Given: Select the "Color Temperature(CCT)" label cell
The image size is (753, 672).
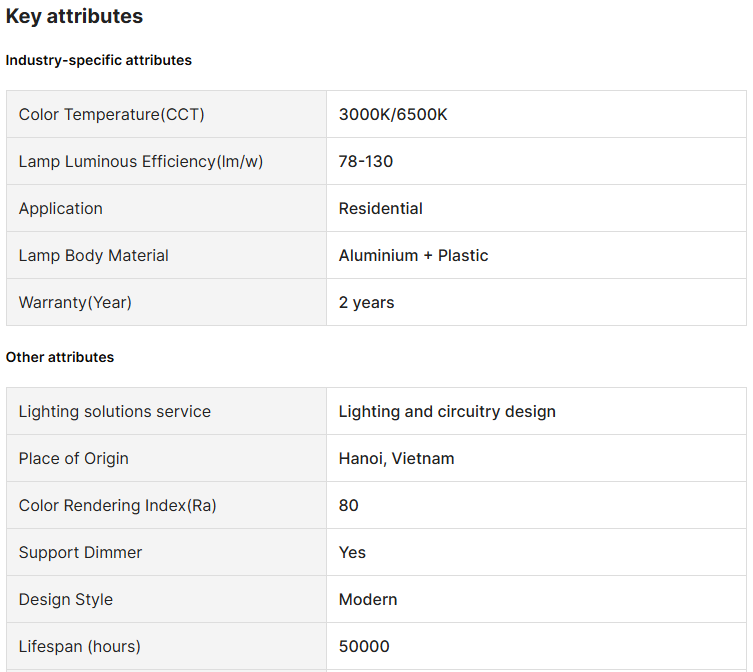Looking at the screenshot, I should pos(111,115).
